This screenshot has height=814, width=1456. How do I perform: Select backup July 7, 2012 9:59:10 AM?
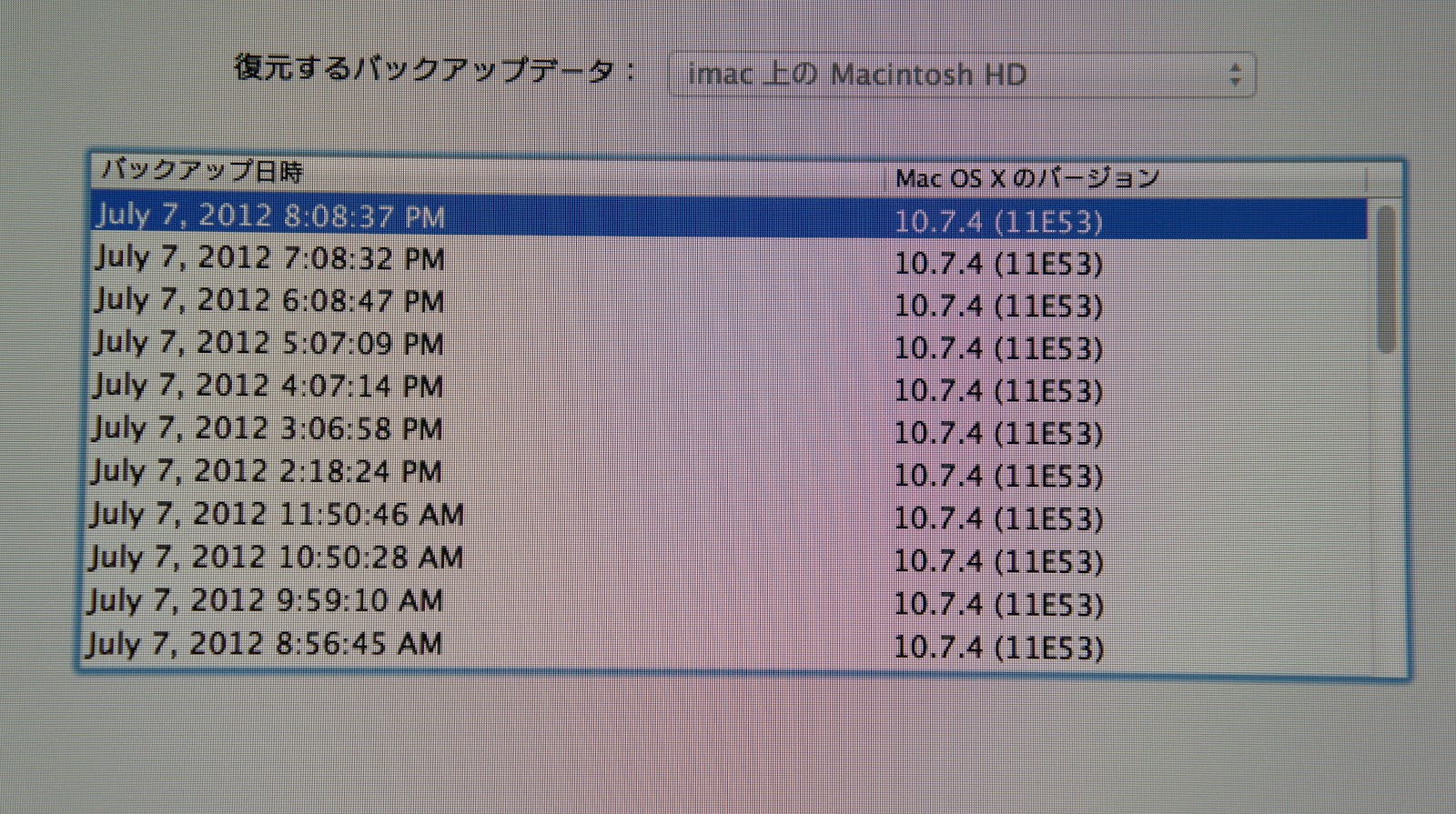(728, 602)
